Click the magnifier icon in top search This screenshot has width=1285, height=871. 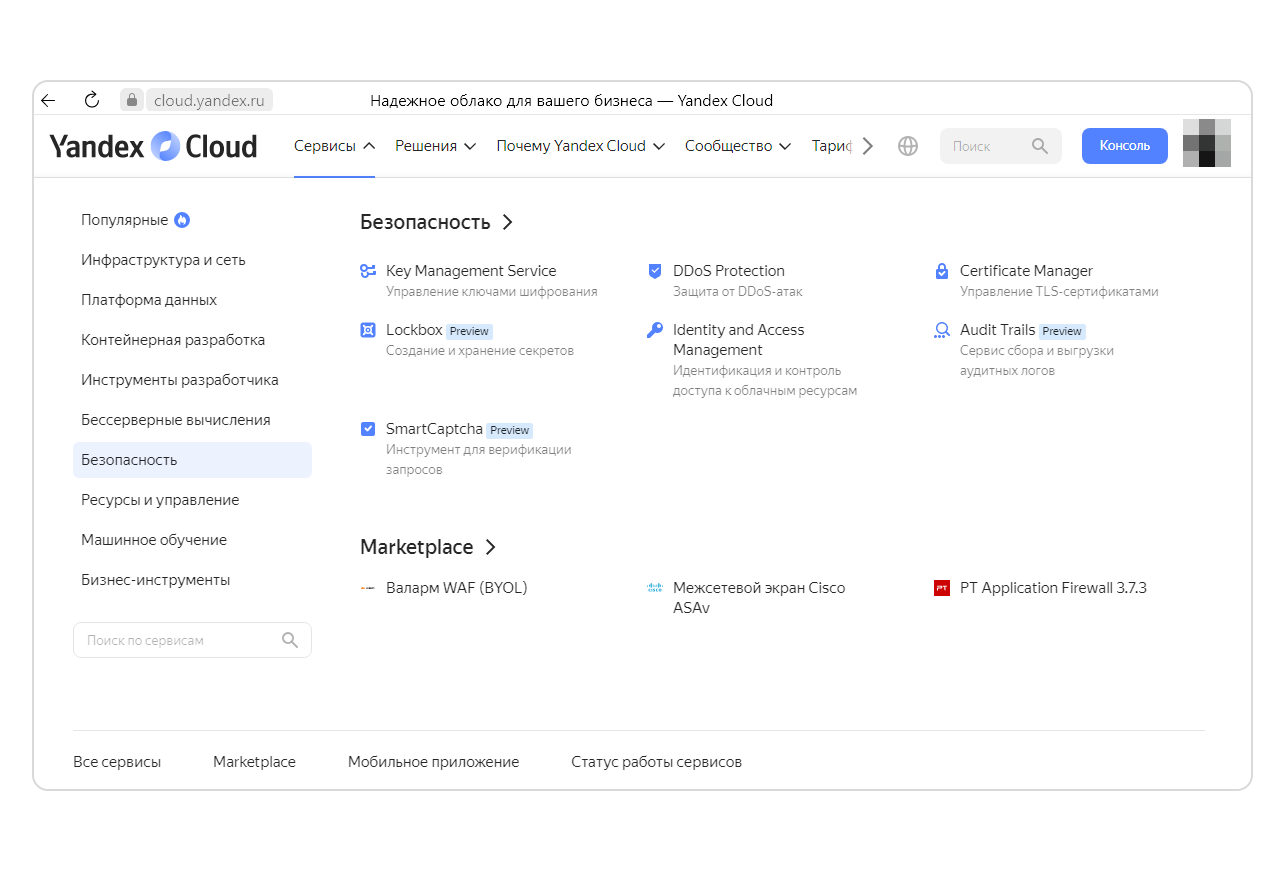pos(1040,146)
